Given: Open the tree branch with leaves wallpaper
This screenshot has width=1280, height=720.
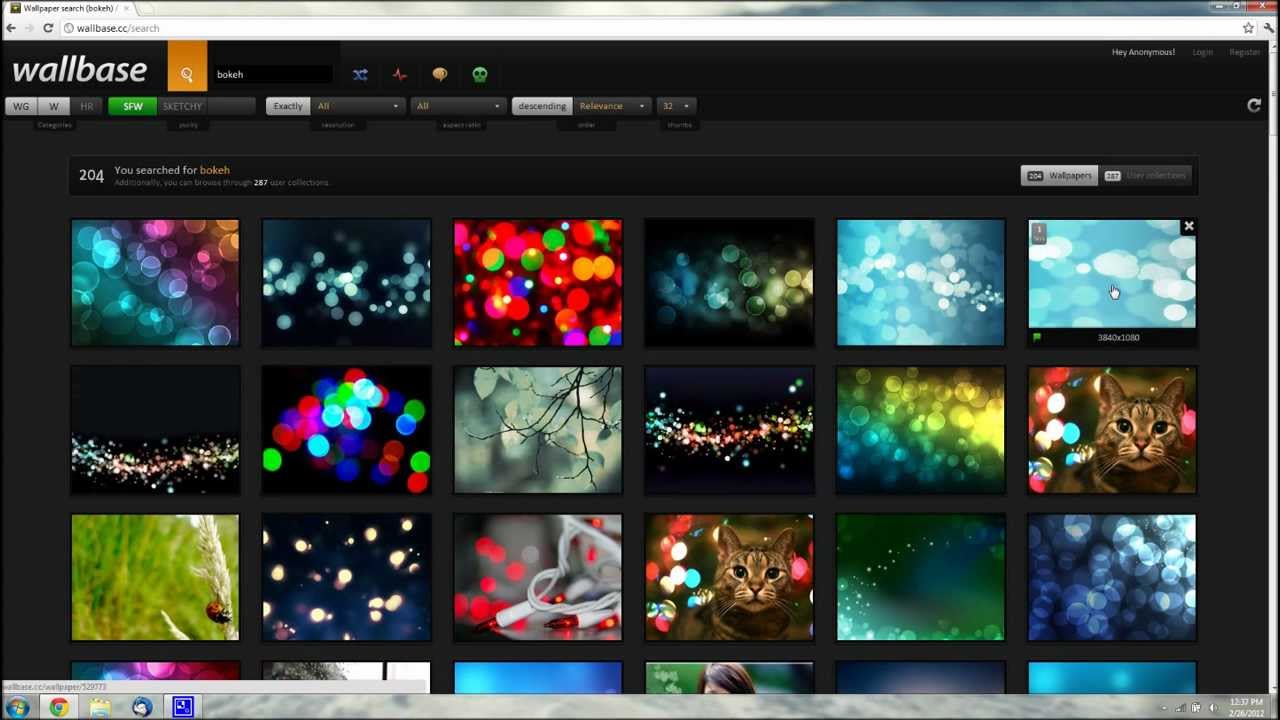Looking at the screenshot, I should [x=538, y=430].
